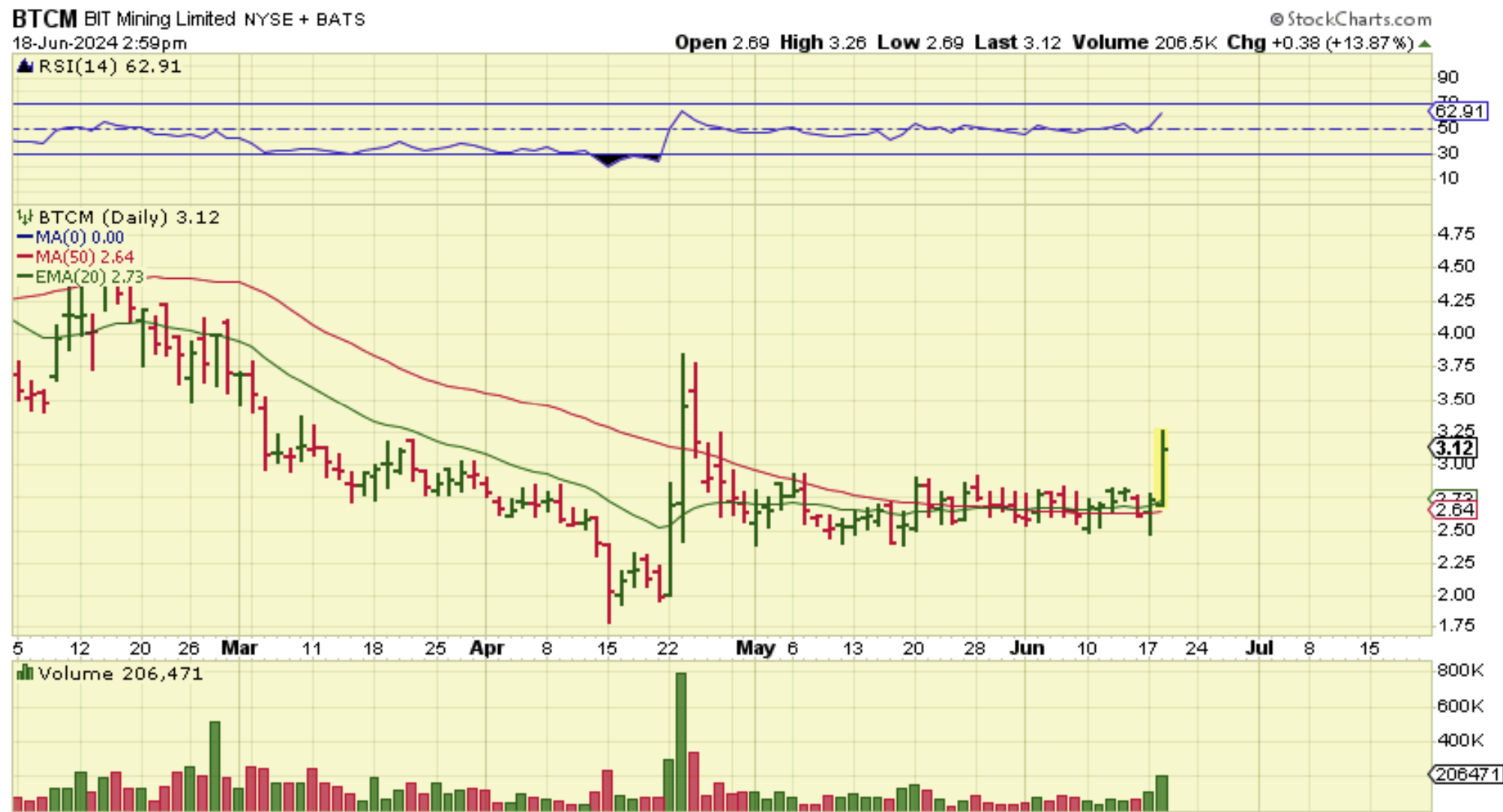1503x812 pixels.
Task: Click the 2.64 red moving average axis label
Action: click(x=1455, y=510)
